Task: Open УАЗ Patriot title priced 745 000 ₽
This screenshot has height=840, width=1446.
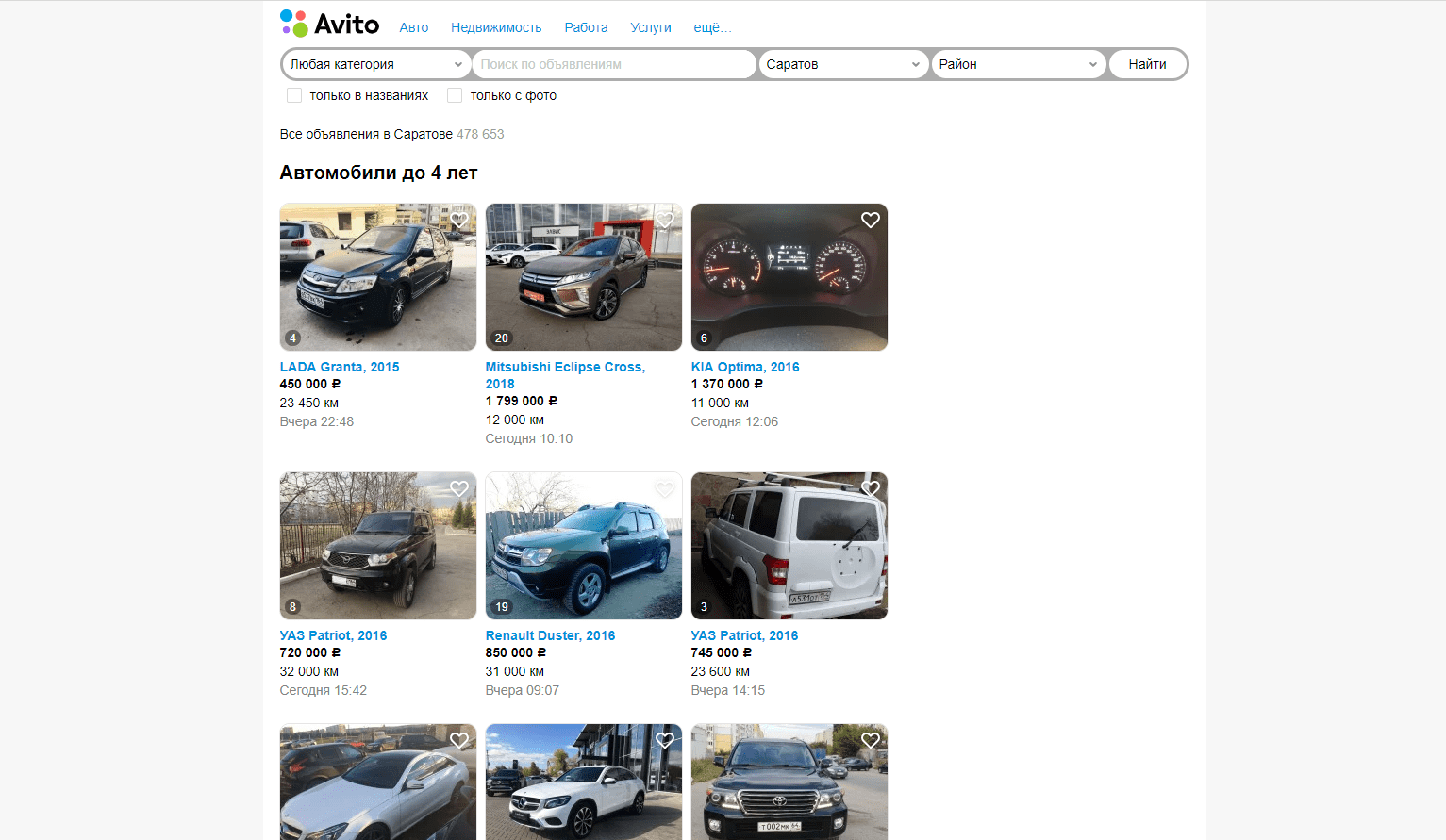Action: [744, 635]
